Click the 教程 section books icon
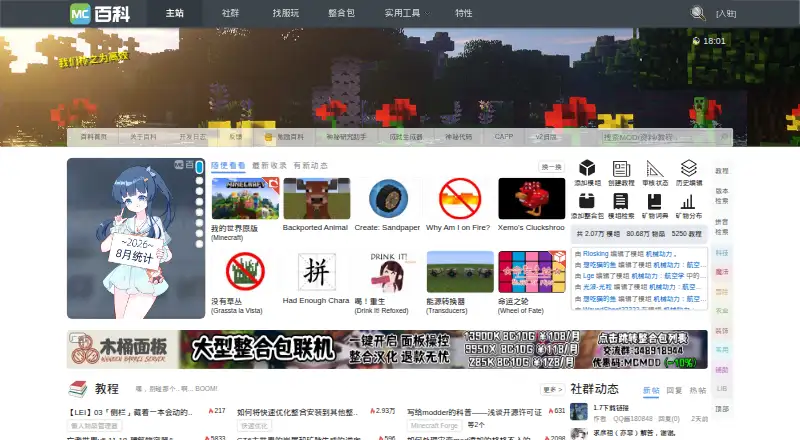Image resolution: width=800 pixels, height=440 pixels. pos(78,389)
